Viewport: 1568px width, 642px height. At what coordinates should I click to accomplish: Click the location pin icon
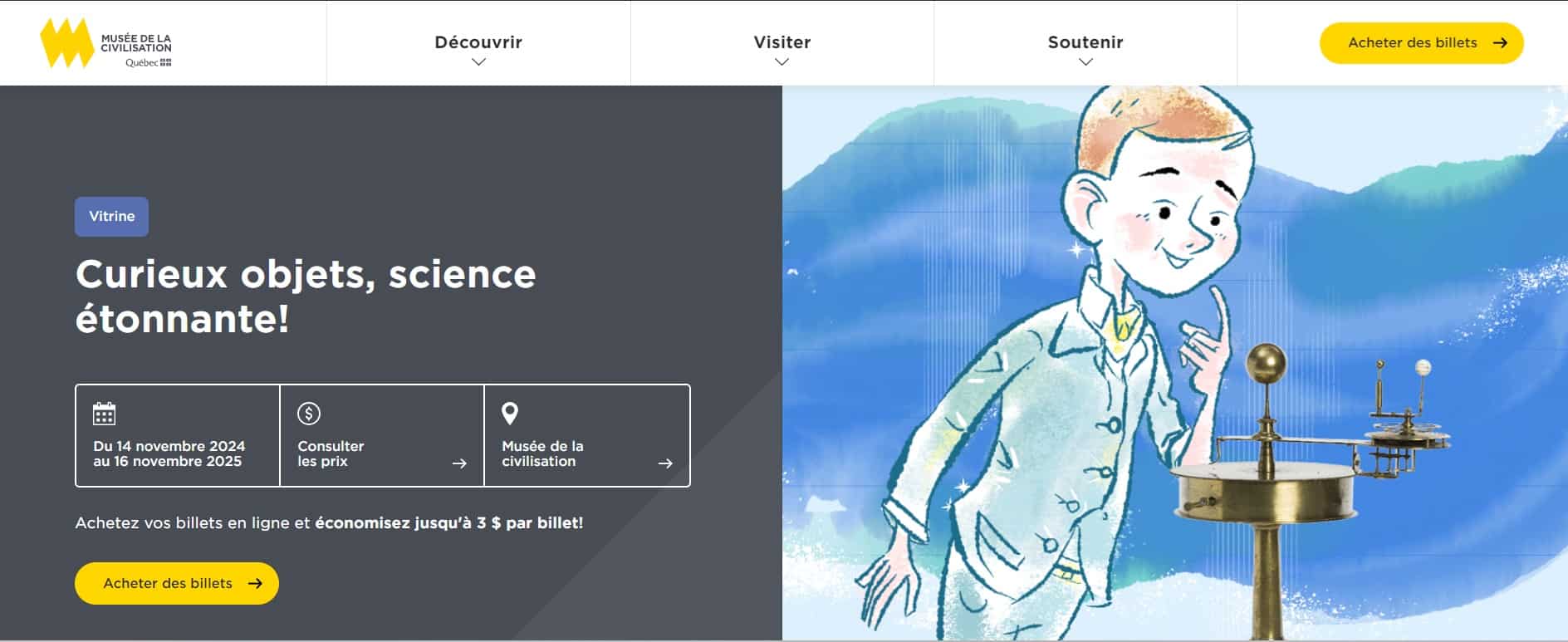(510, 413)
